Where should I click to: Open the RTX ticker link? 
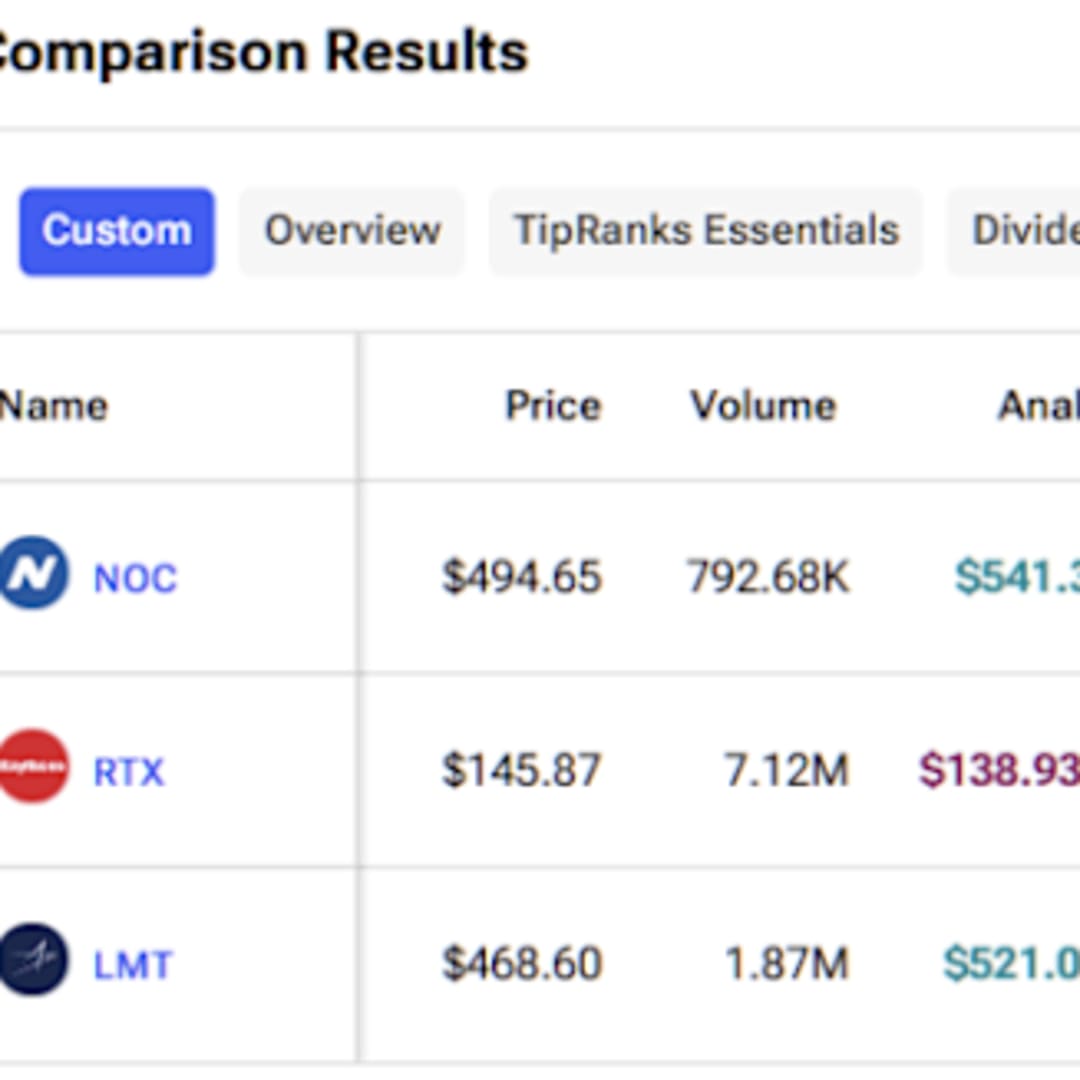129,771
